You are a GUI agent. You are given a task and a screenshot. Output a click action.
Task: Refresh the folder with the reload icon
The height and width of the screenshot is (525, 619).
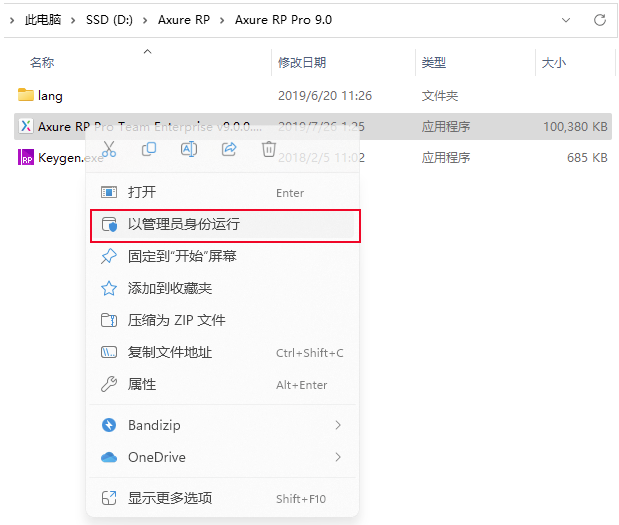(600, 20)
